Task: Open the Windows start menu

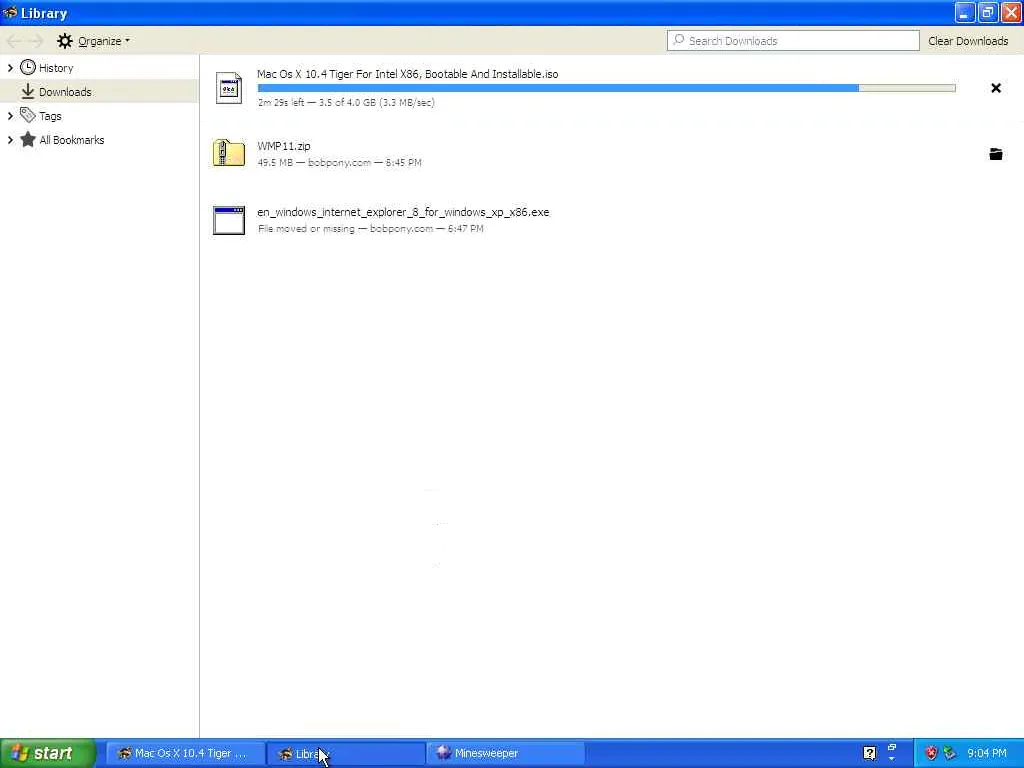Action: coord(48,753)
